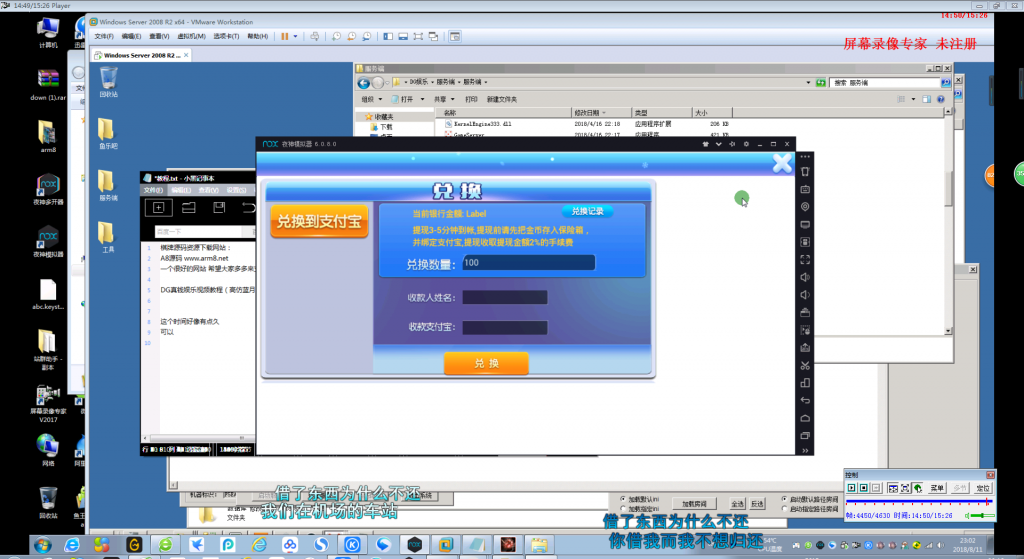Open the 虚拟机(M) menu in VMware
1024x559 pixels.
click(191, 37)
